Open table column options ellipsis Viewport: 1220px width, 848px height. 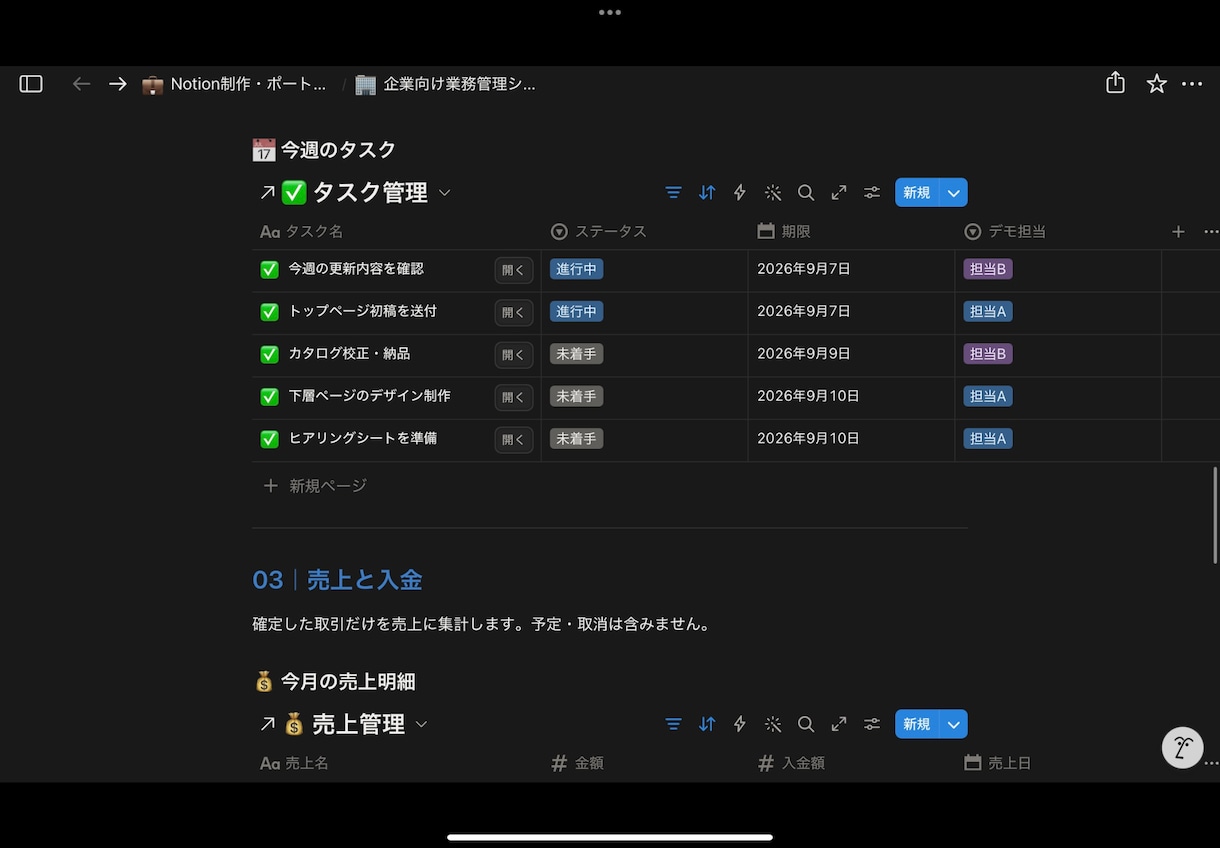pyautogui.click(x=1211, y=231)
